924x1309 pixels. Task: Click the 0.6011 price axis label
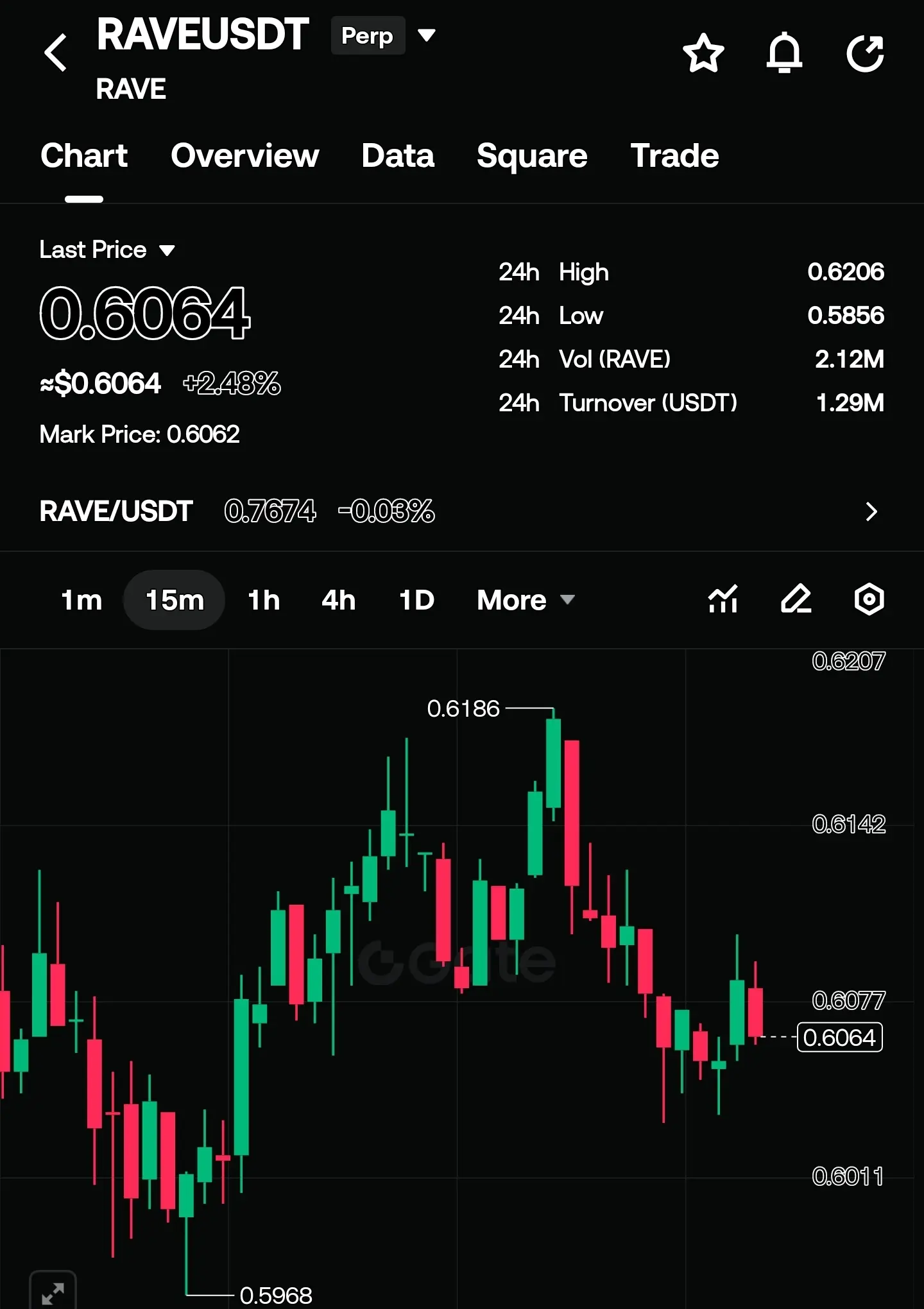click(x=848, y=1176)
